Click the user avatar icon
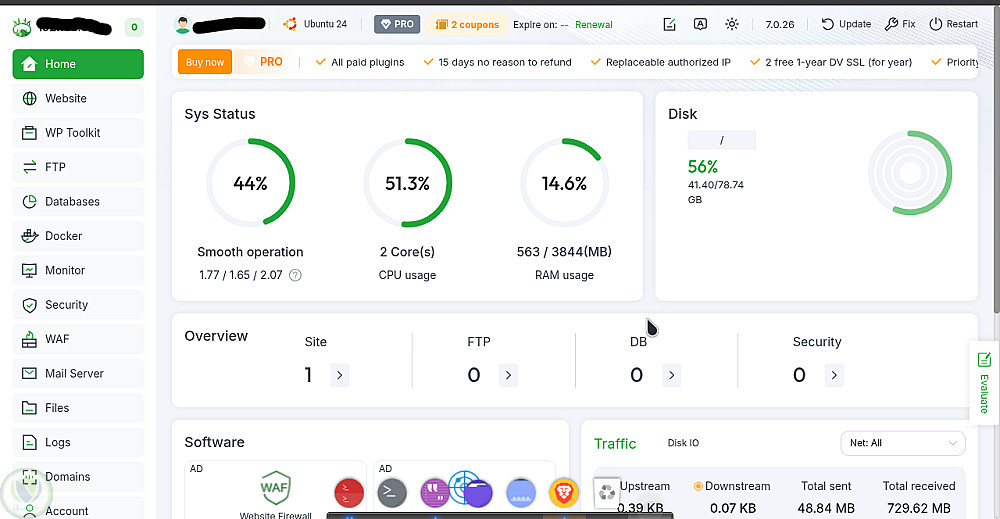Screen dimensions: 1000x519 183,24
